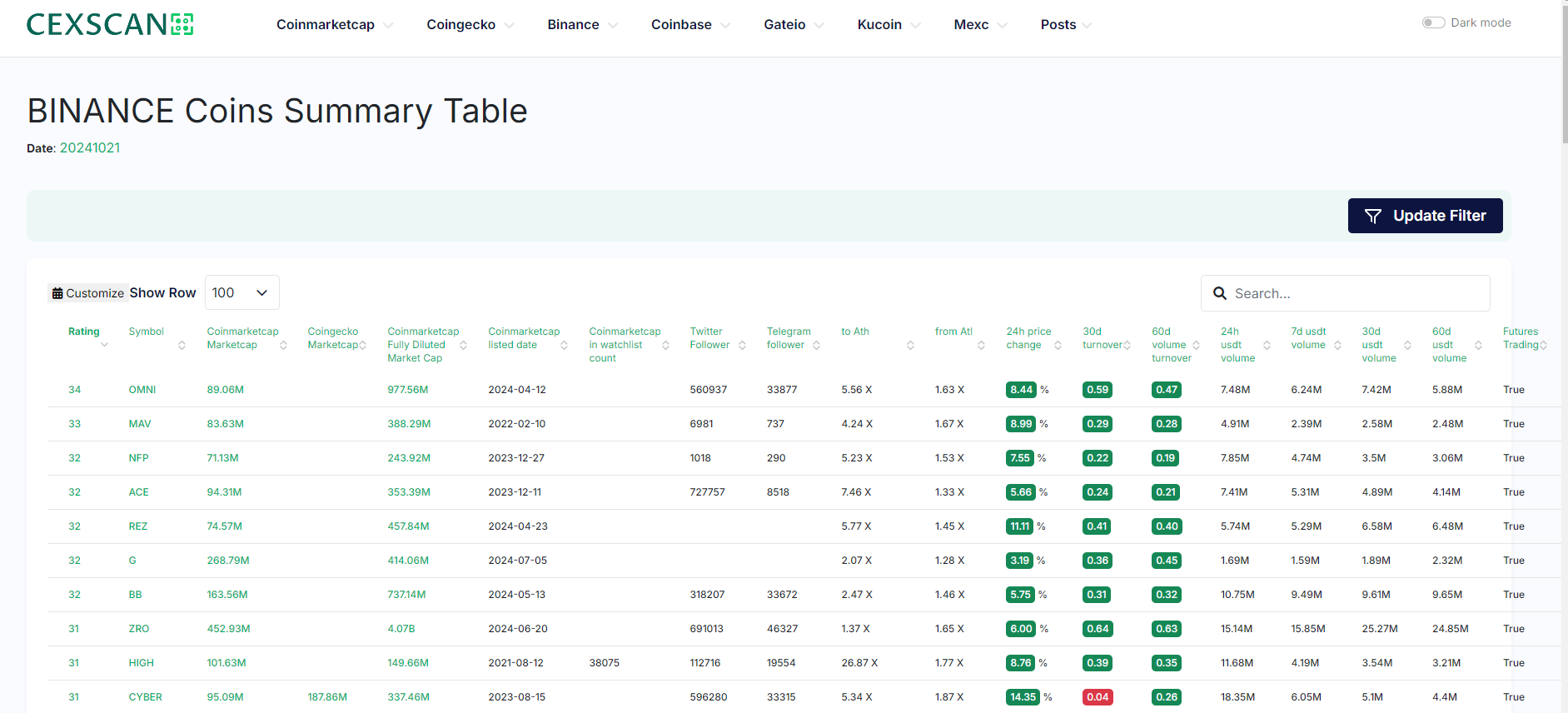
Task: Click the Kucoin menu chevron
Action: (x=915, y=26)
